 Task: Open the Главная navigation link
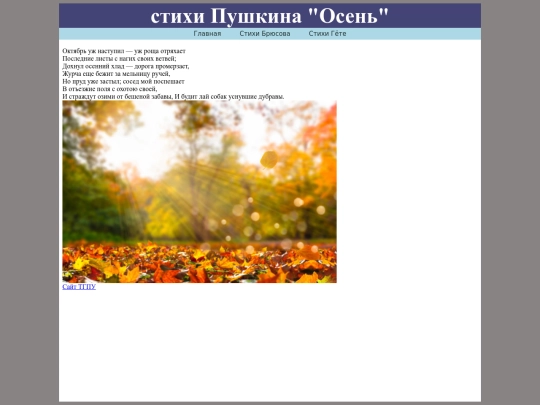(207, 34)
